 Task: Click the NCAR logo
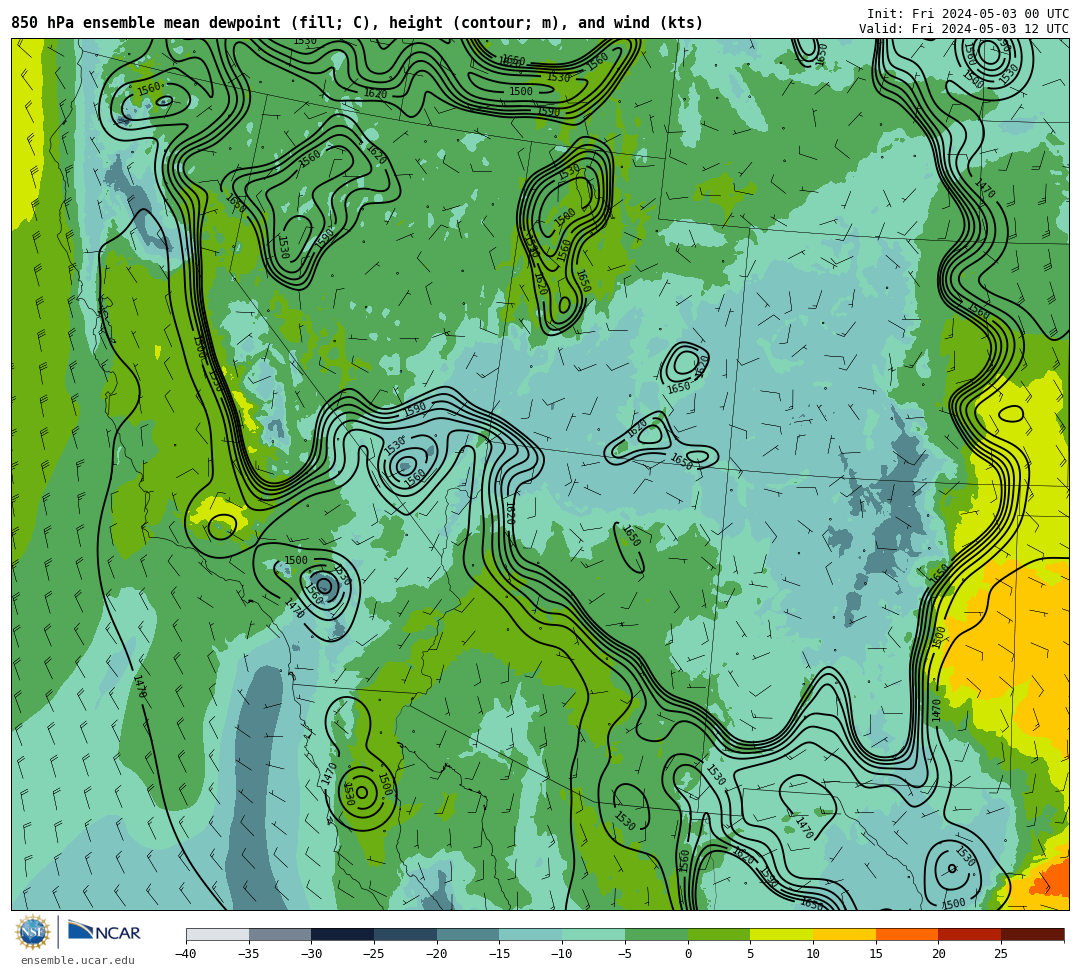pos(104,932)
